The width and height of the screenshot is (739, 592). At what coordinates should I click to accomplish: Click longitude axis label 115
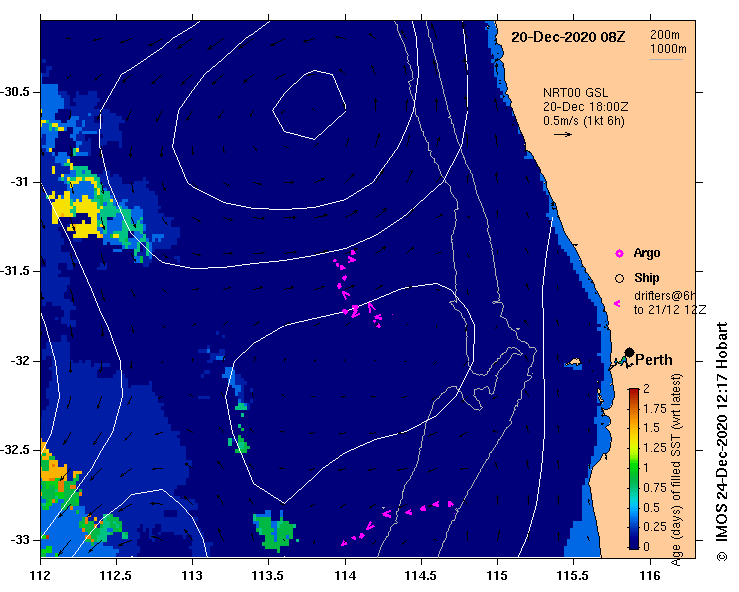(497, 576)
